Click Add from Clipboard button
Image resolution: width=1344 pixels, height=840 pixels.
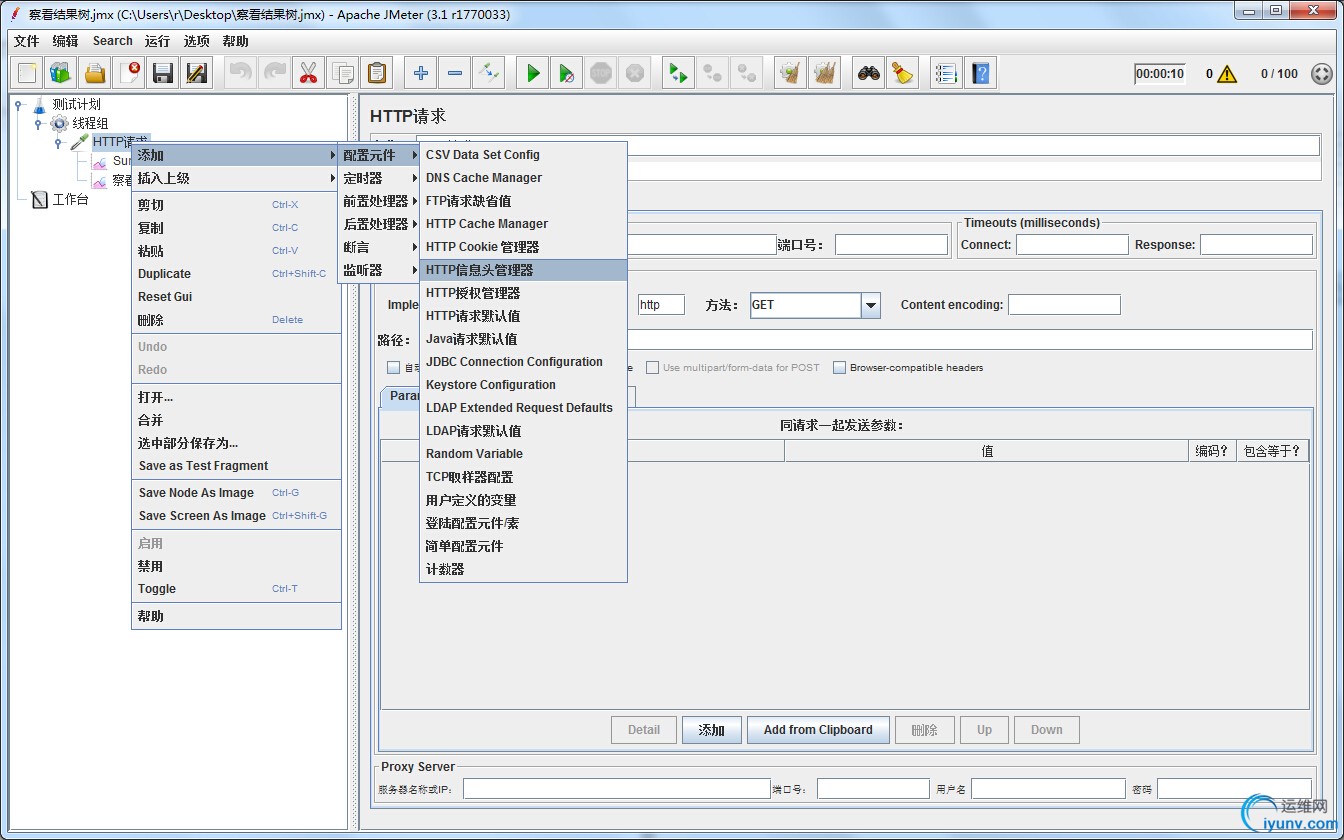point(818,730)
